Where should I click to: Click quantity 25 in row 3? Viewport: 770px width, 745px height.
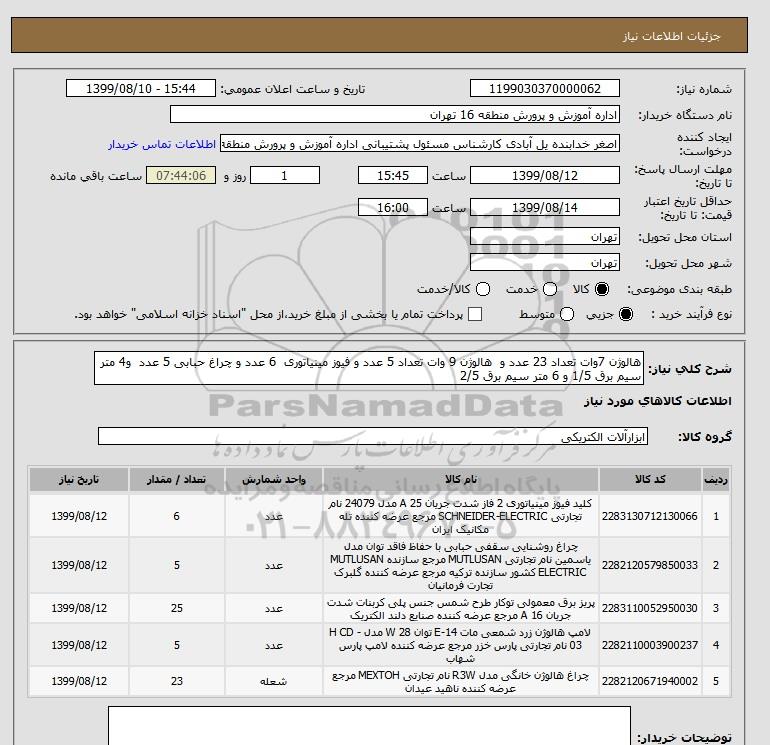pyautogui.click(x=177, y=608)
